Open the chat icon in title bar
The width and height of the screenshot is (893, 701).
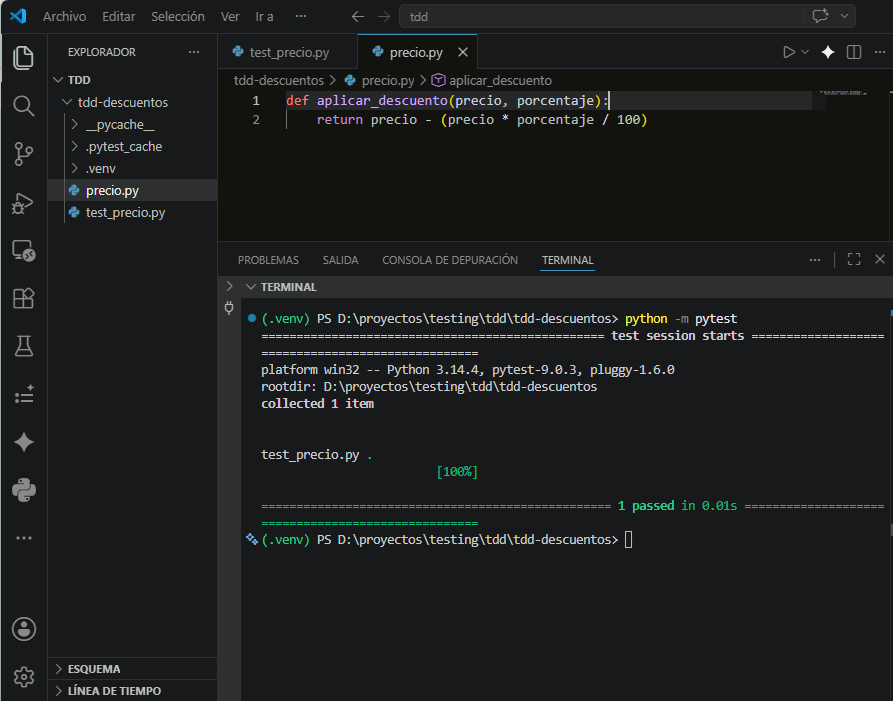click(x=820, y=16)
